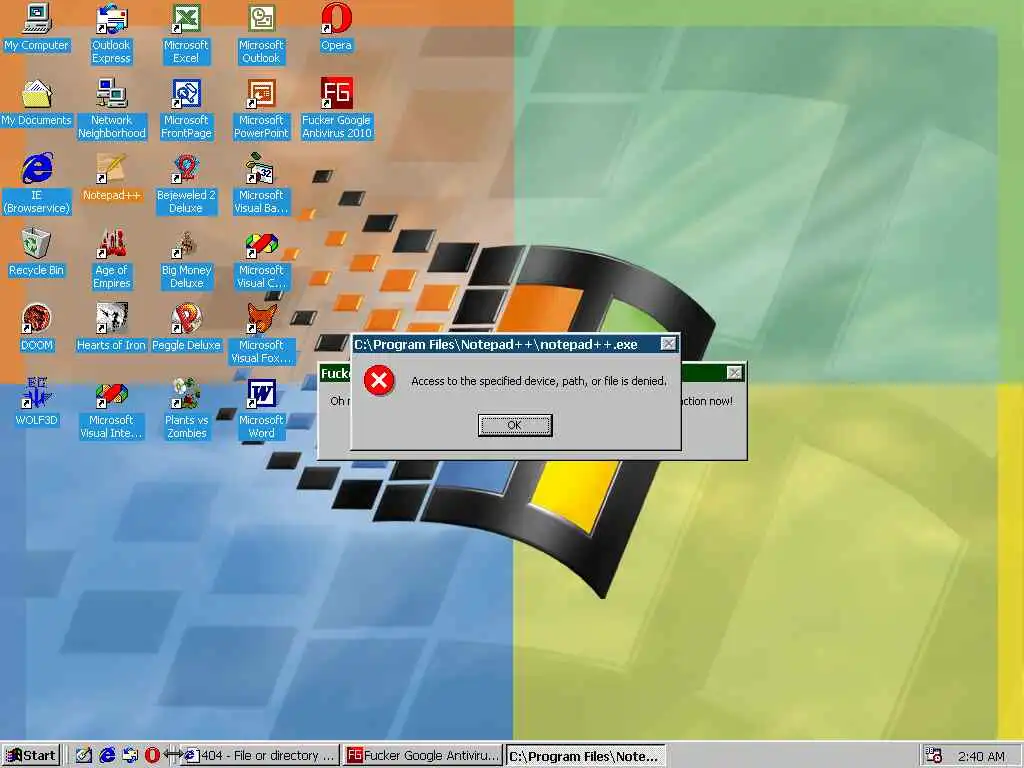The height and width of the screenshot is (768, 1024).
Task: Select the Microsoft Visual C++ desktop shortcut
Action: [x=261, y=259]
